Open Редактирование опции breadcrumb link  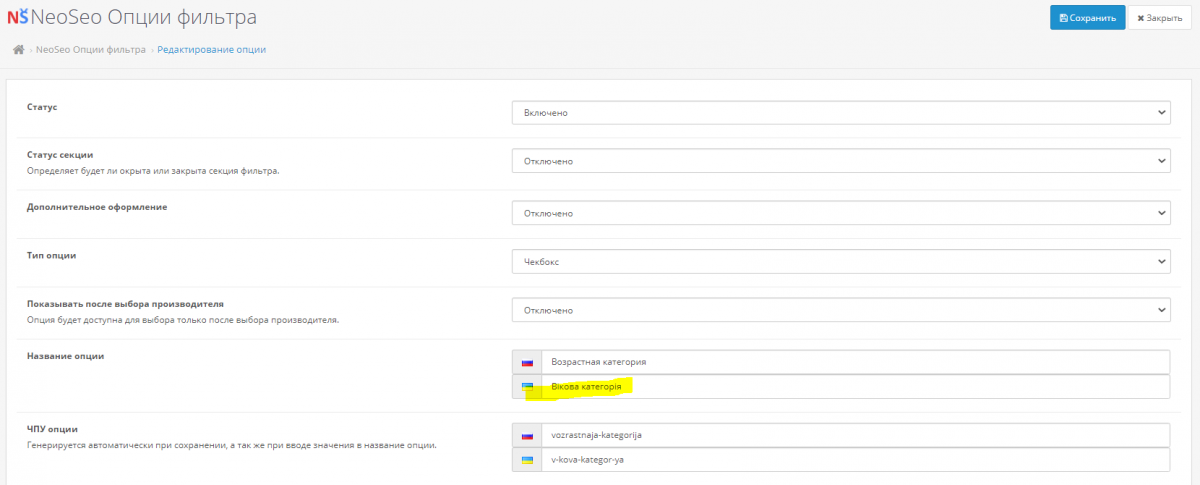(x=212, y=49)
